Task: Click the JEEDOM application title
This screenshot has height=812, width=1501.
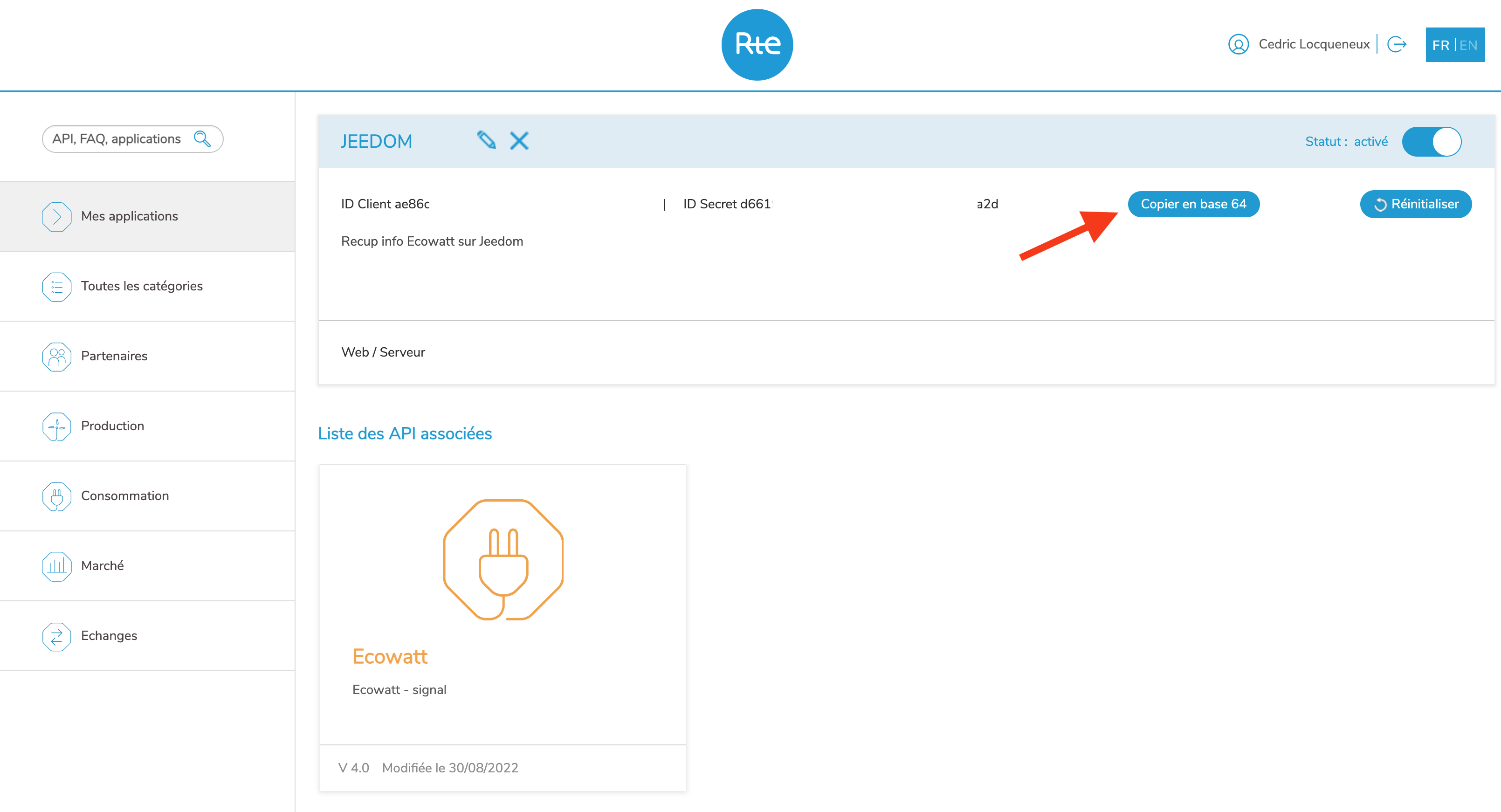Action: click(377, 142)
